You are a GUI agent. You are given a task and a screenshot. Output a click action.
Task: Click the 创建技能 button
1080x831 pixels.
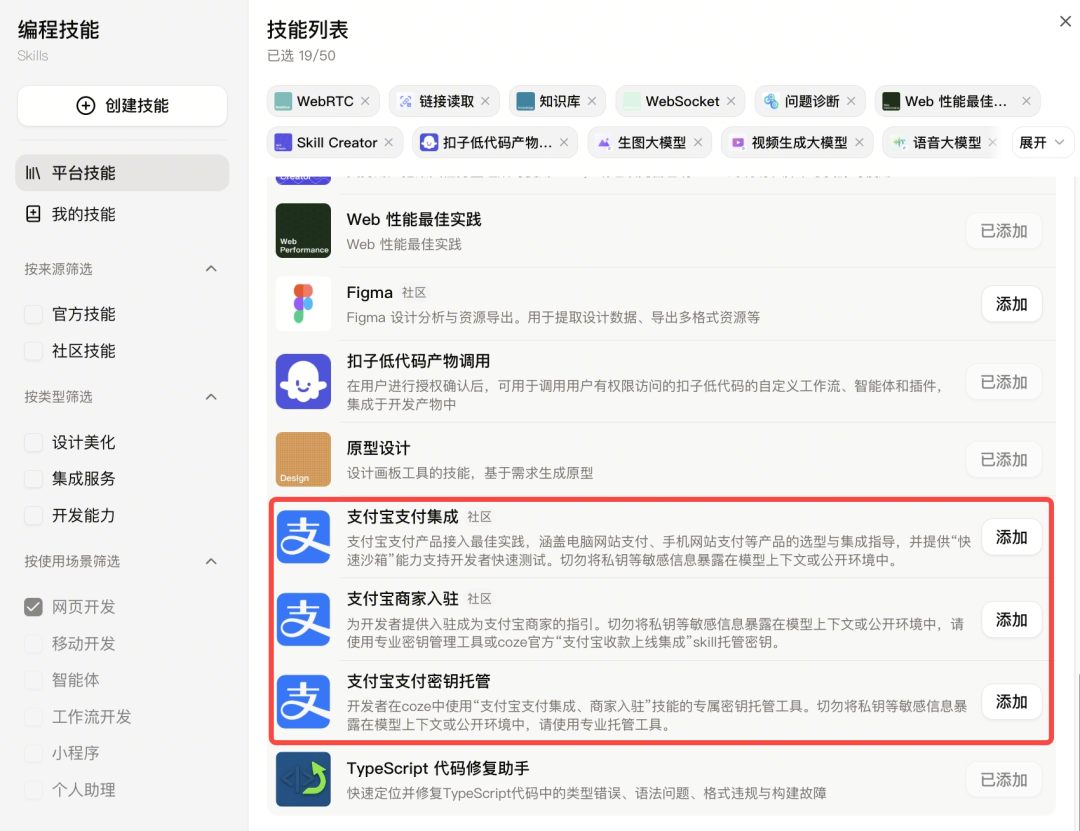click(x=122, y=105)
